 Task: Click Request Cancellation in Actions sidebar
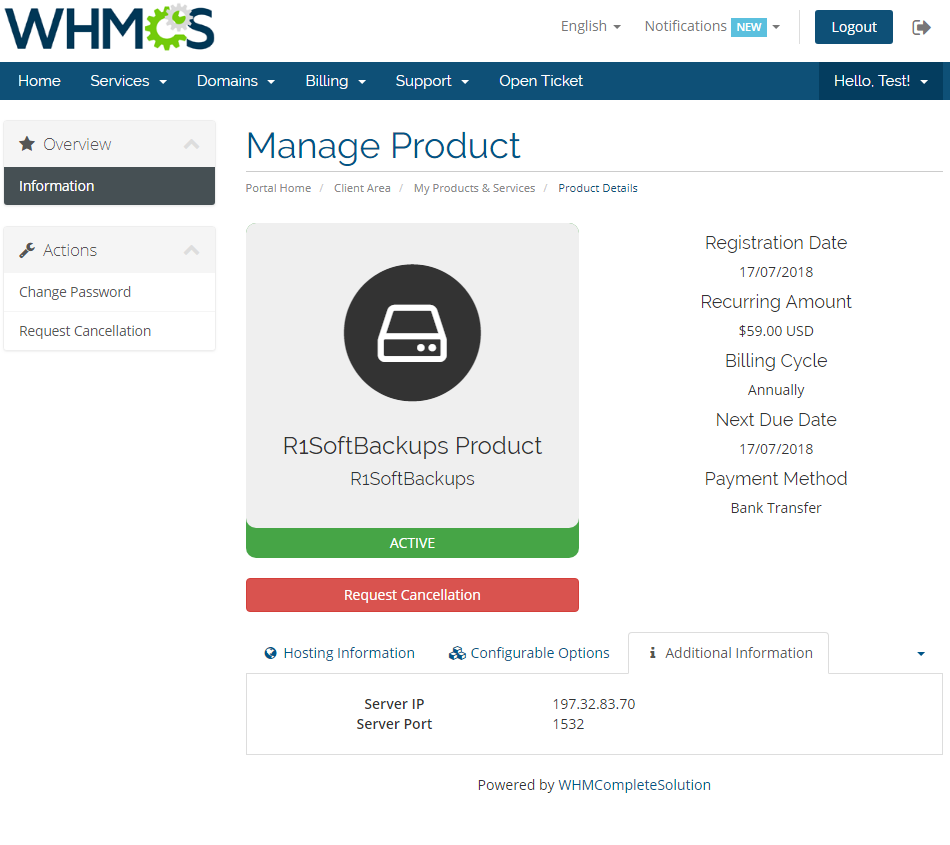click(109, 331)
